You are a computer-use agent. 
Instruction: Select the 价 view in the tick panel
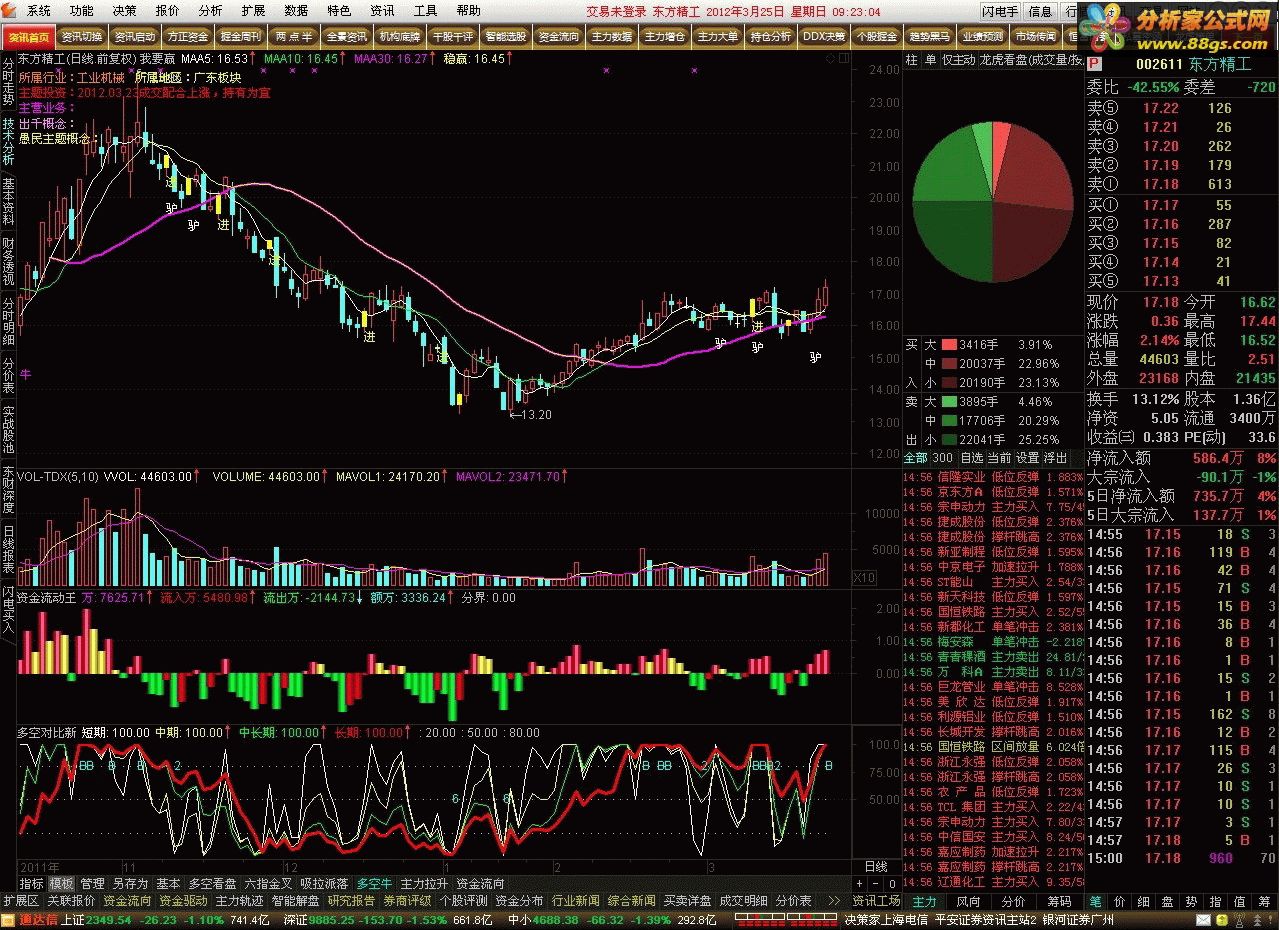point(1120,902)
